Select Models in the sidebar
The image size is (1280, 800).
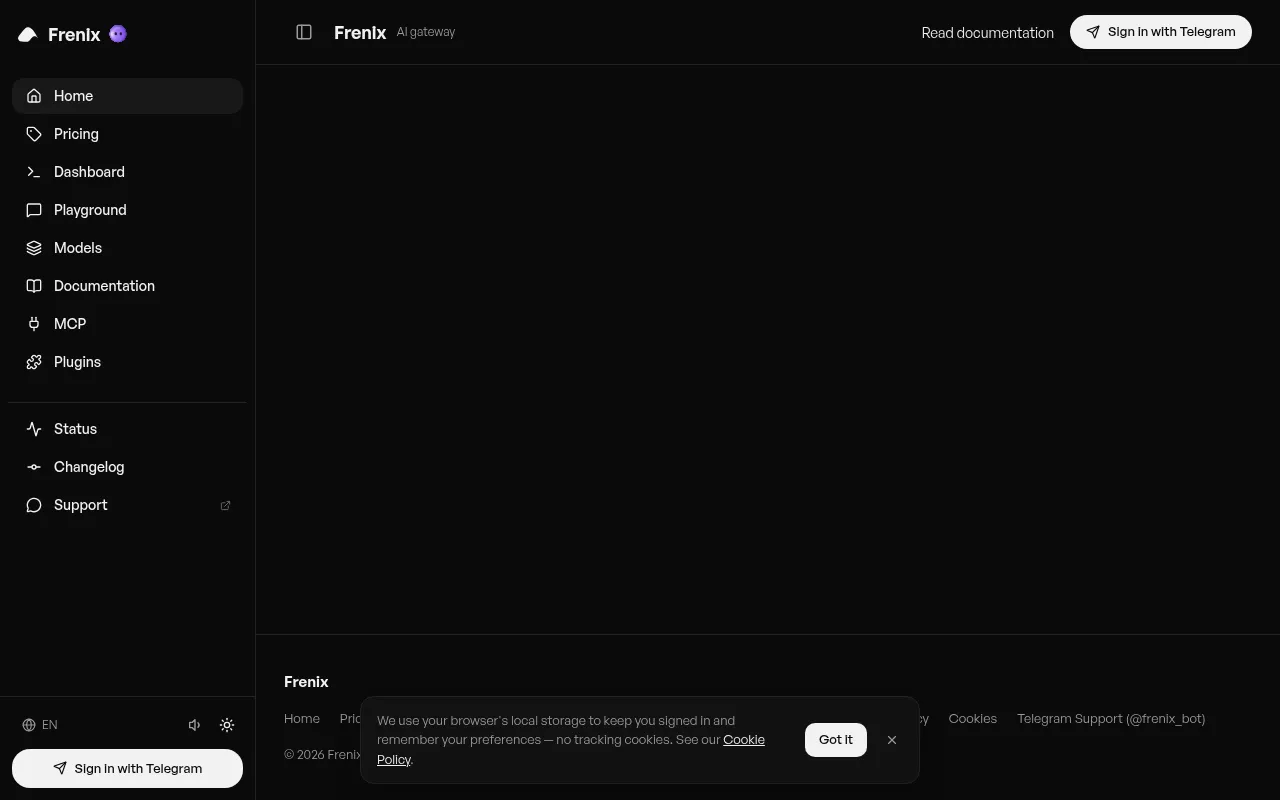tap(127, 248)
